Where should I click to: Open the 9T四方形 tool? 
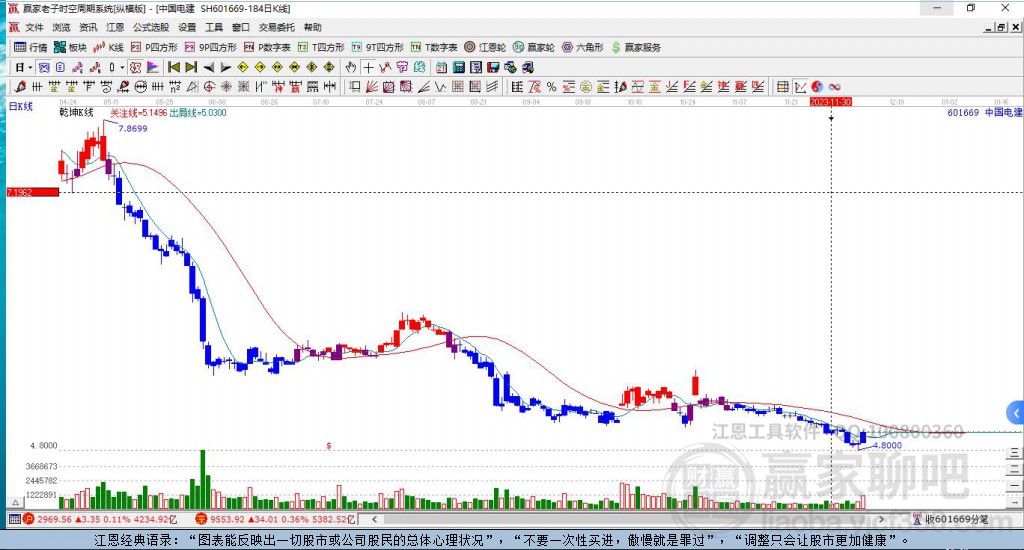[x=377, y=47]
